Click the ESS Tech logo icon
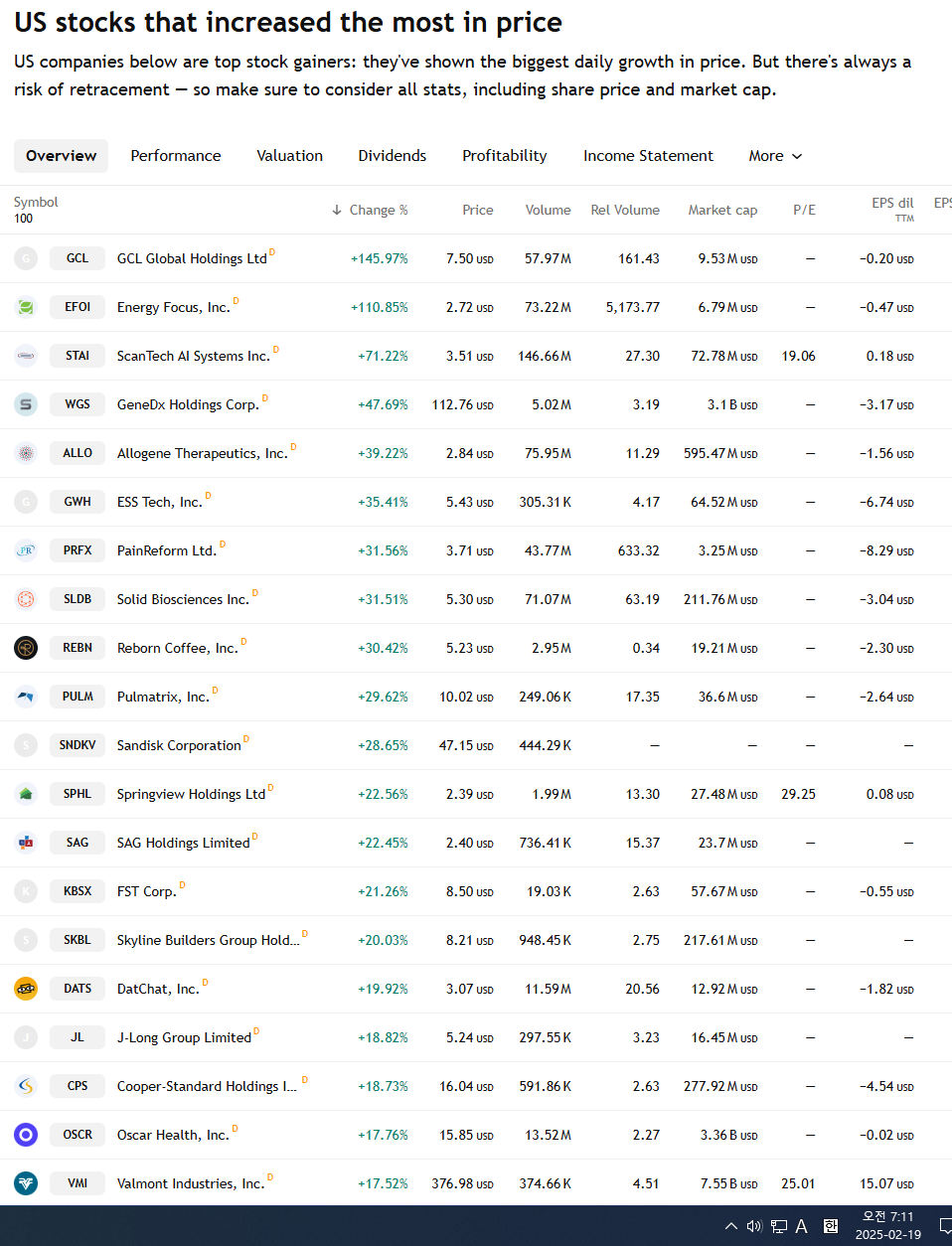This screenshot has width=952, height=1246. 26,502
